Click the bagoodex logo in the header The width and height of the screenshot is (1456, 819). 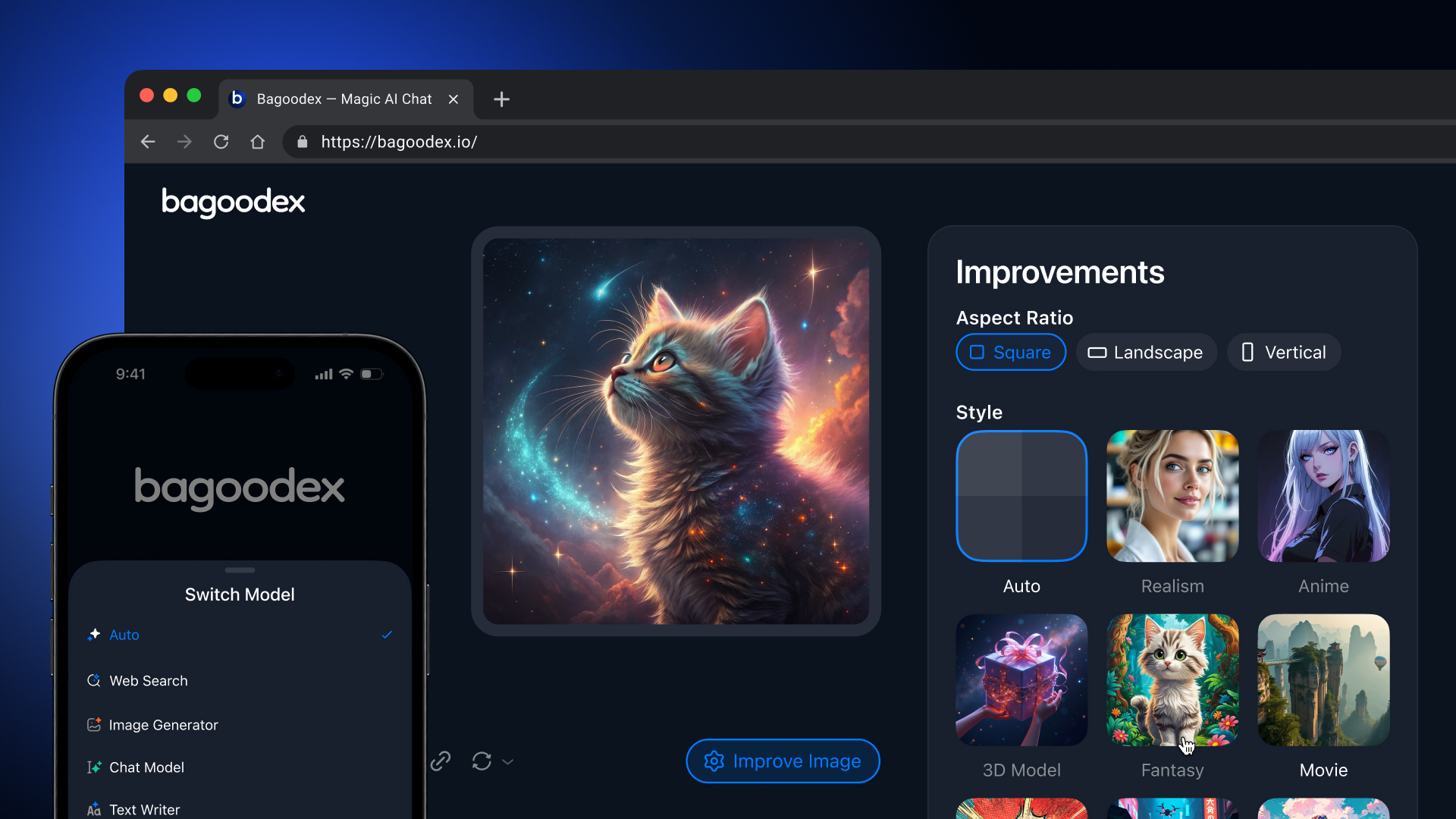(x=233, y=202)
